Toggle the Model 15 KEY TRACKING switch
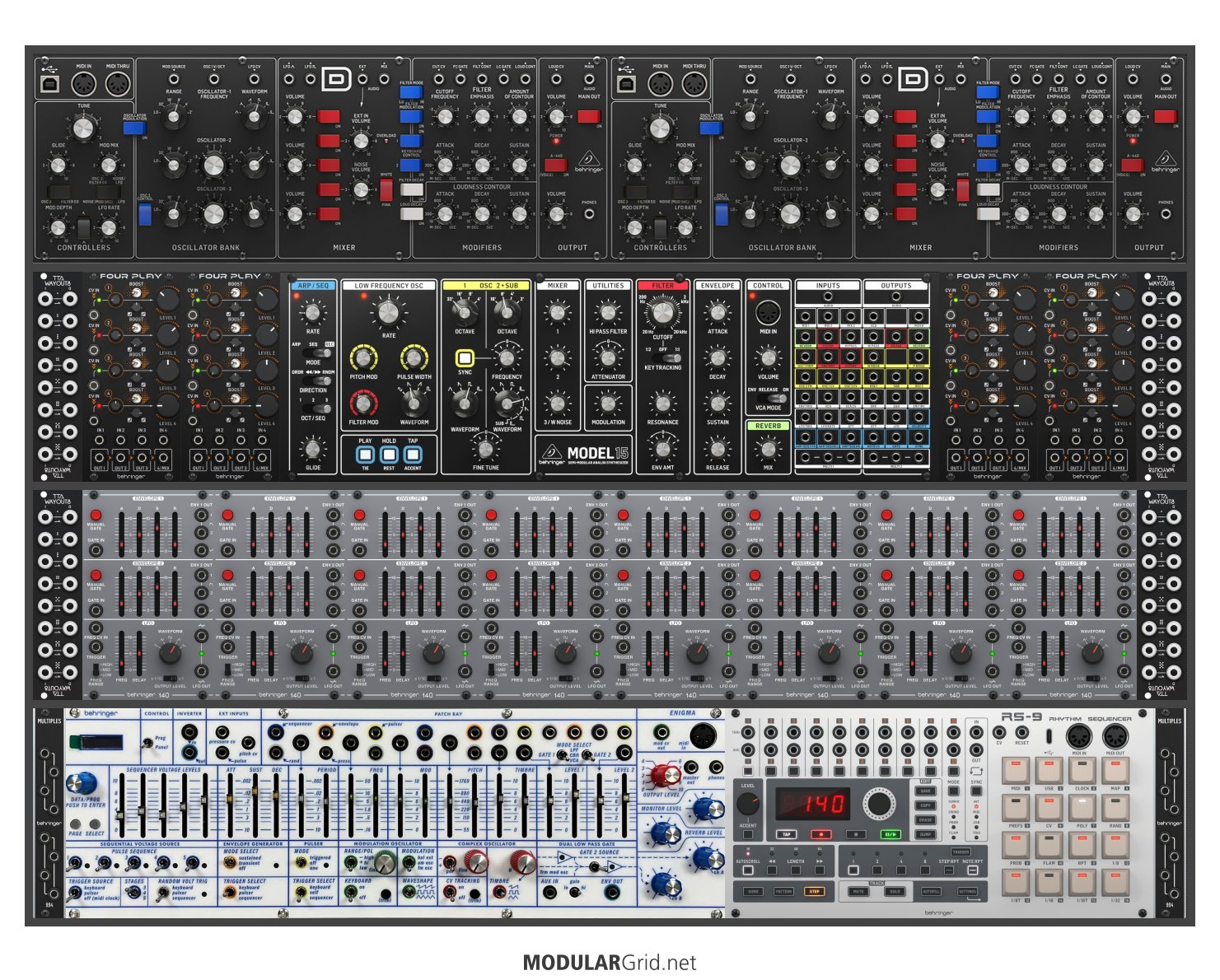The height and width of the screenshot is (980, 1220). [662, 357]
